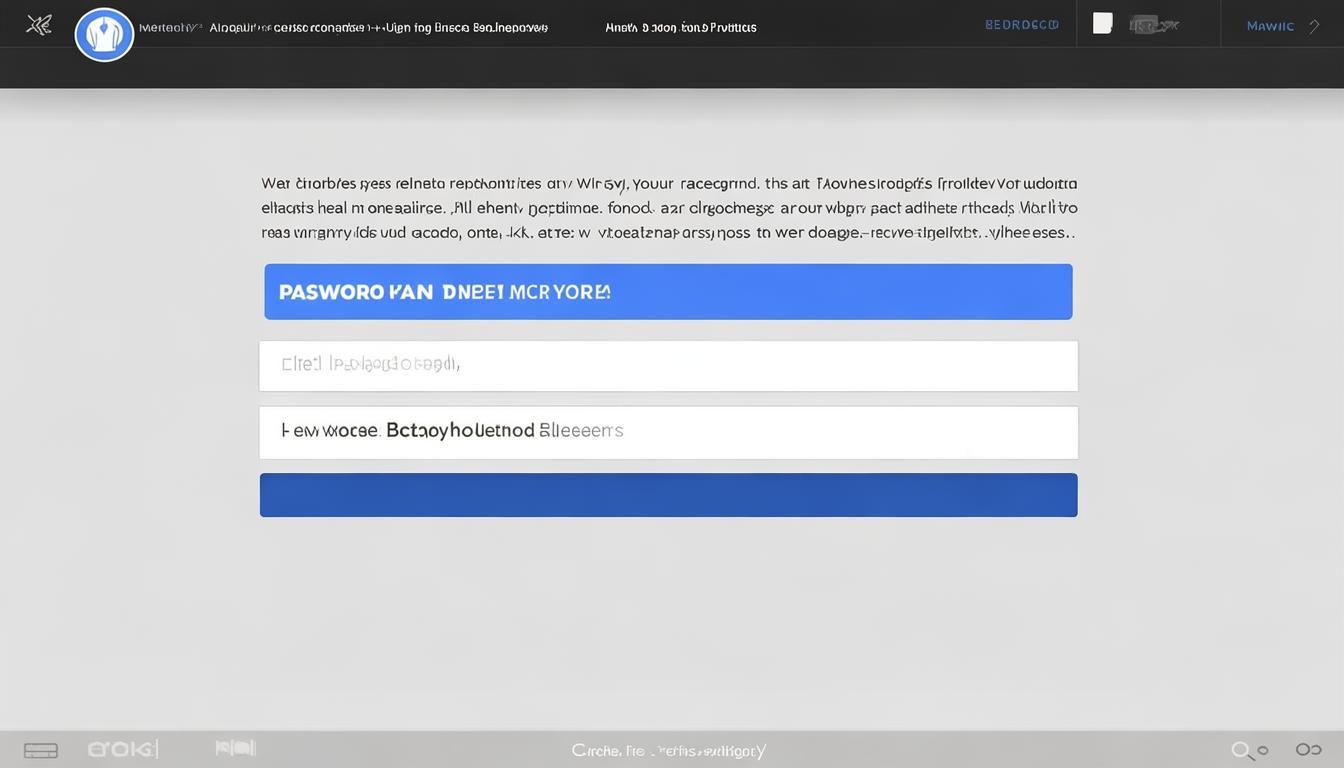The height and width of the screenshot is (768, 1344).
Task: Expand the chevron next to Mawic
Action: [1314, 26]
